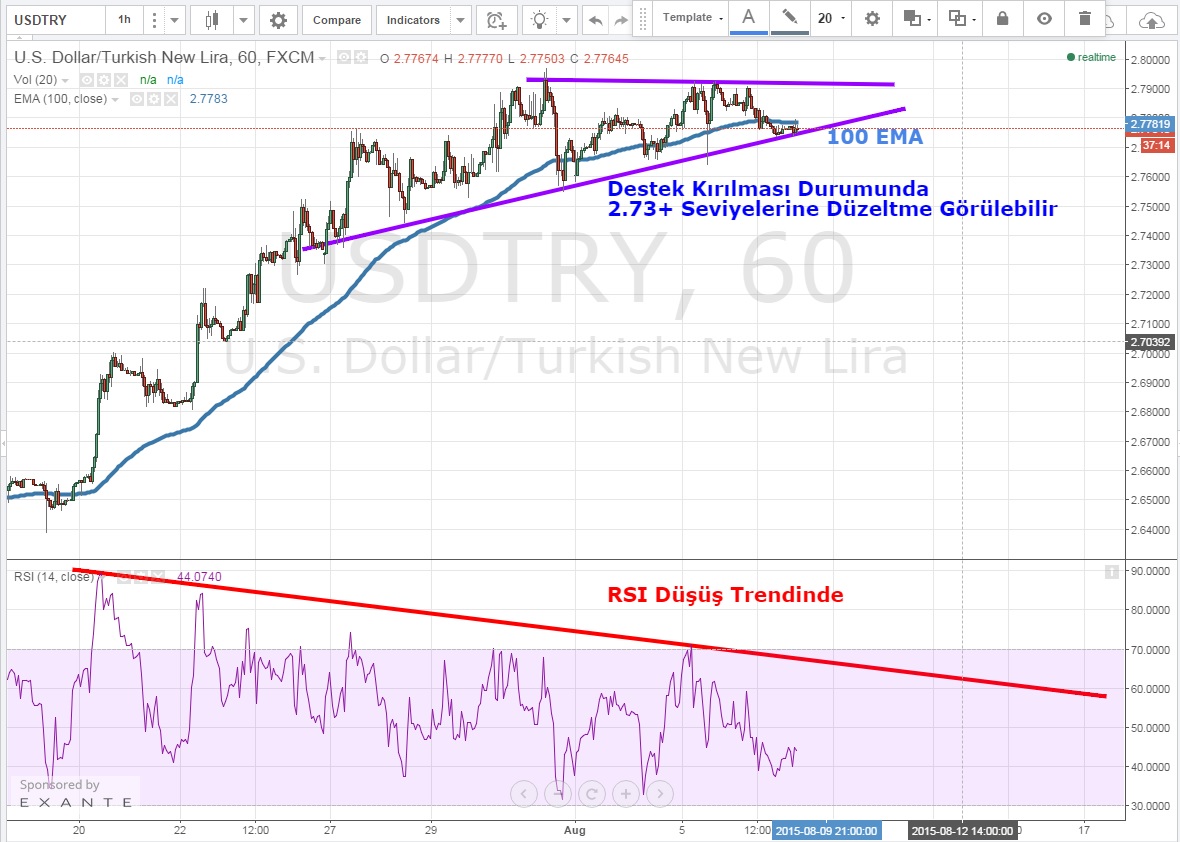Expand the candlestick chart style dropdown
The width and height of the screenshot is (1180, 842).
243,20
